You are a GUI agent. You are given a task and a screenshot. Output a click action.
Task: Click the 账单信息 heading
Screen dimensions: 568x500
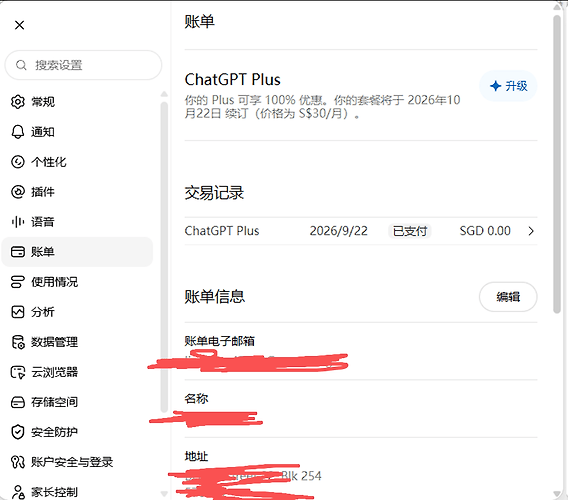coord(215,297)
